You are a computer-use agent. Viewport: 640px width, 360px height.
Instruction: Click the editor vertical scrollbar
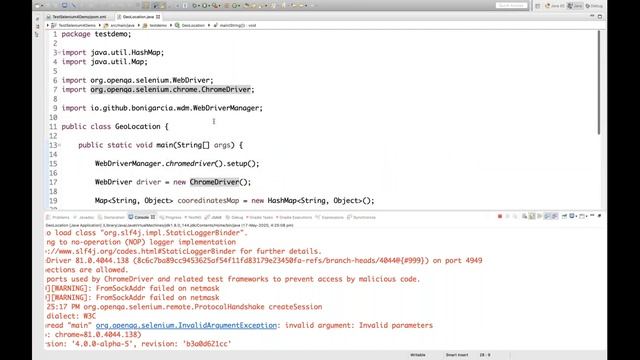point(599,82)
